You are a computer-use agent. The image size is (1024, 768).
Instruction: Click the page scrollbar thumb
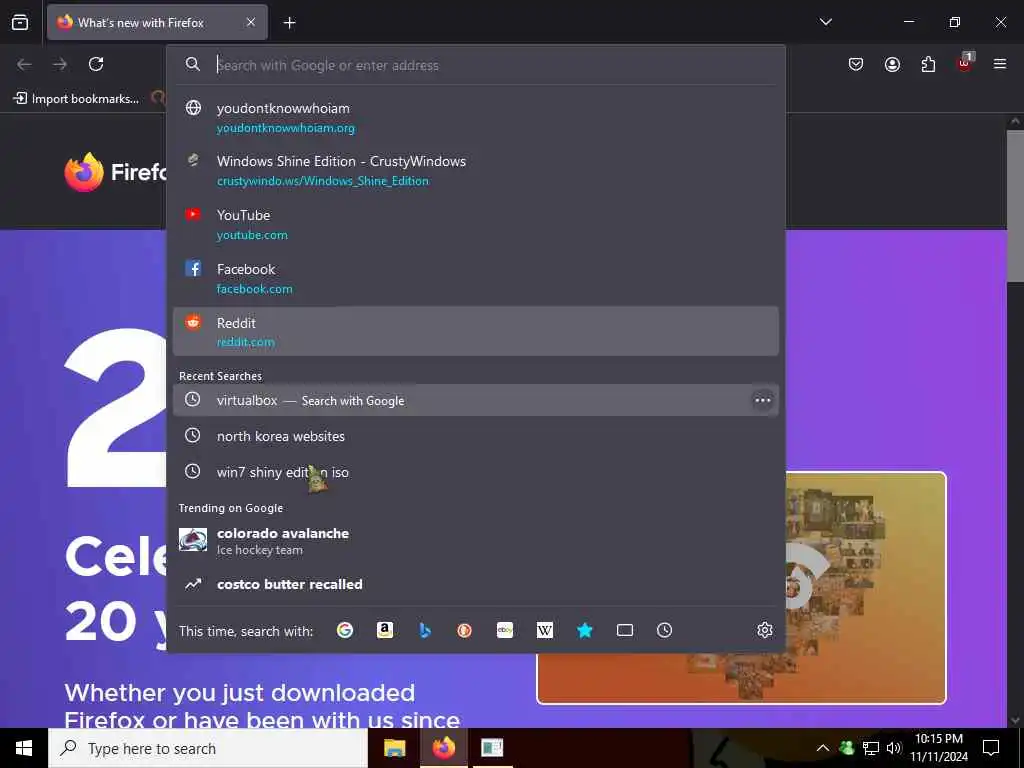[1015, 206]
